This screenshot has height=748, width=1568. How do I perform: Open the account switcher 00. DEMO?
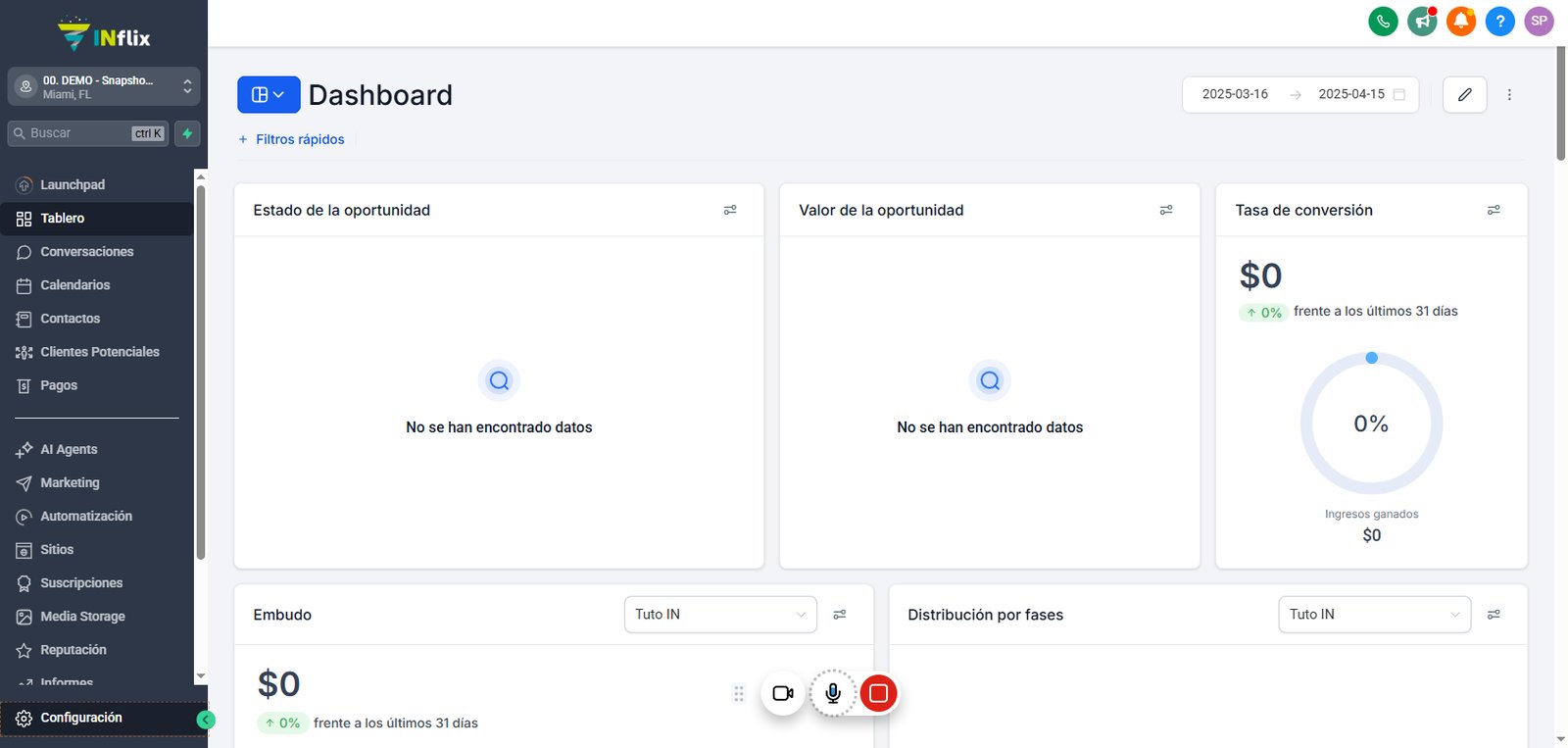coord(104,86)
